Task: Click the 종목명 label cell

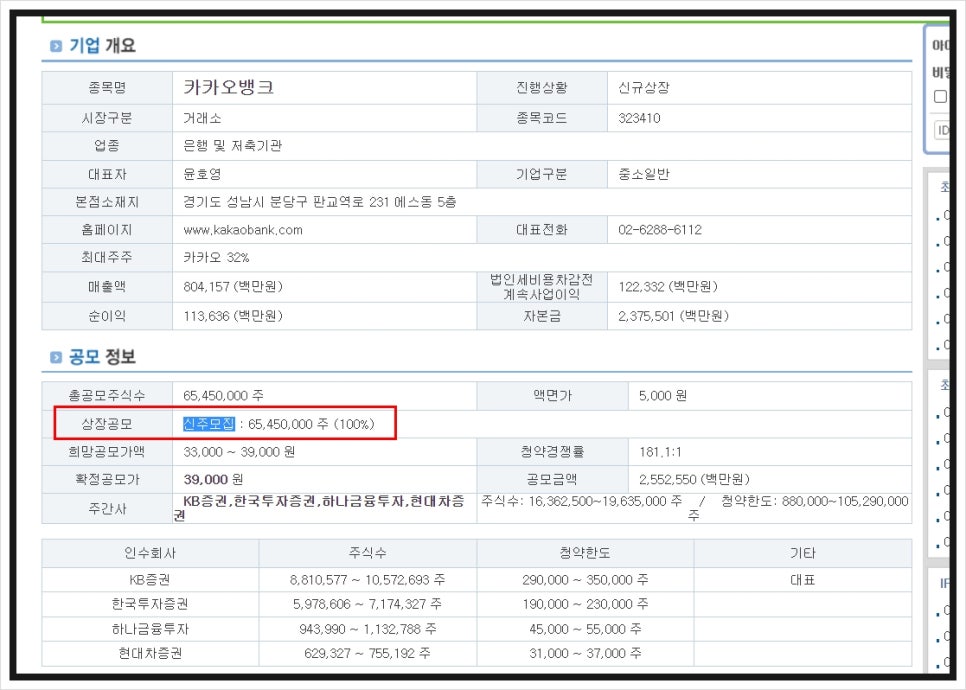Action: (107, 87)
